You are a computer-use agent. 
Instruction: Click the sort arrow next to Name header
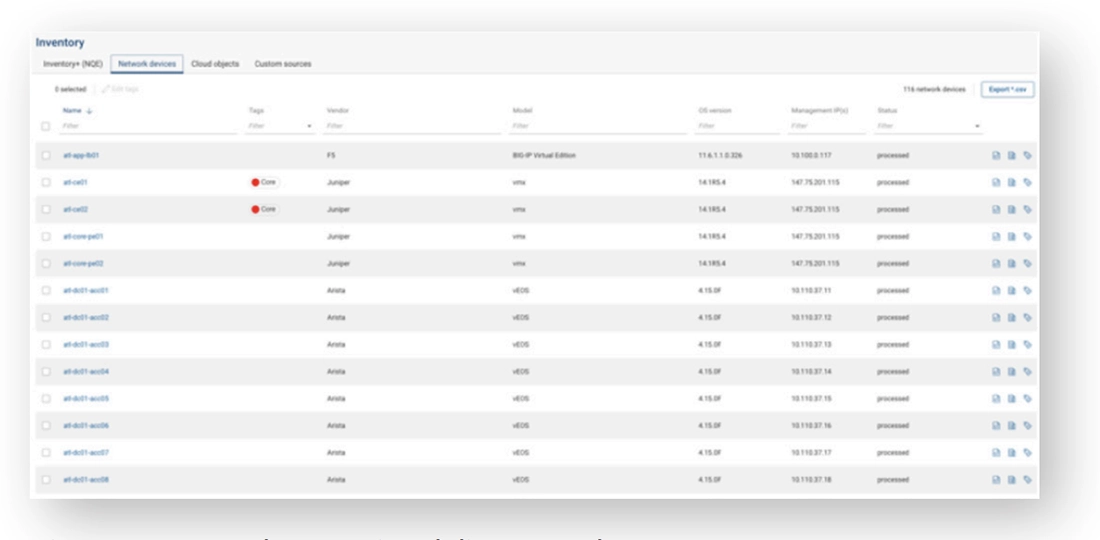click(x=87, y=110)
